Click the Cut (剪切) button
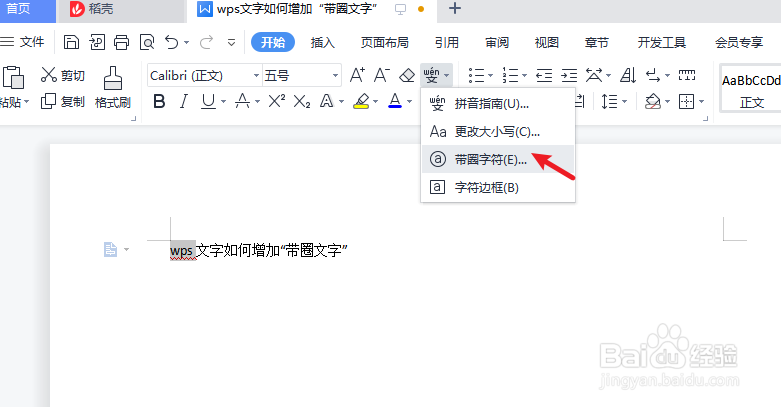The height and width of the screenshot is (407, 781). point(63,75)
